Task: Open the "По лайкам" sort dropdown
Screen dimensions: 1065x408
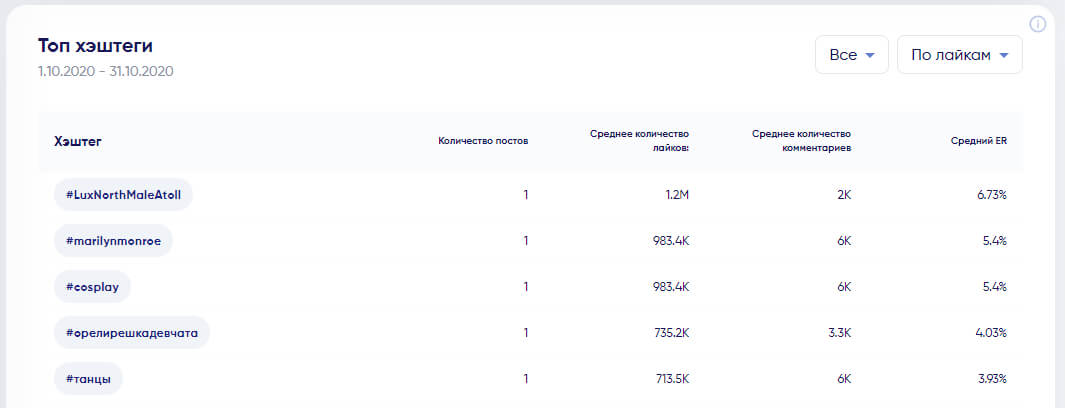Action: point(959,55)
